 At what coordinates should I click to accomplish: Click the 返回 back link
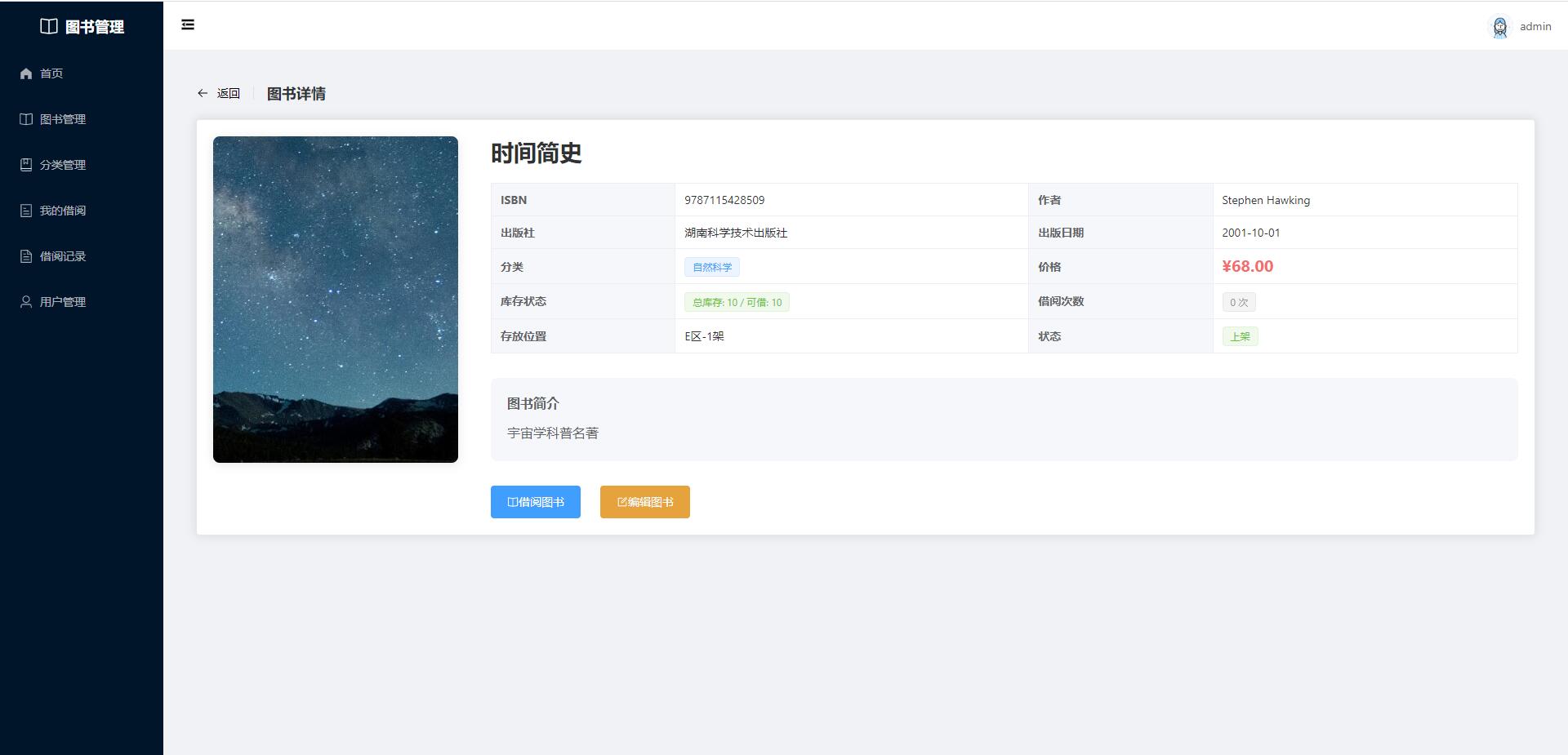(x=227, y=92)
